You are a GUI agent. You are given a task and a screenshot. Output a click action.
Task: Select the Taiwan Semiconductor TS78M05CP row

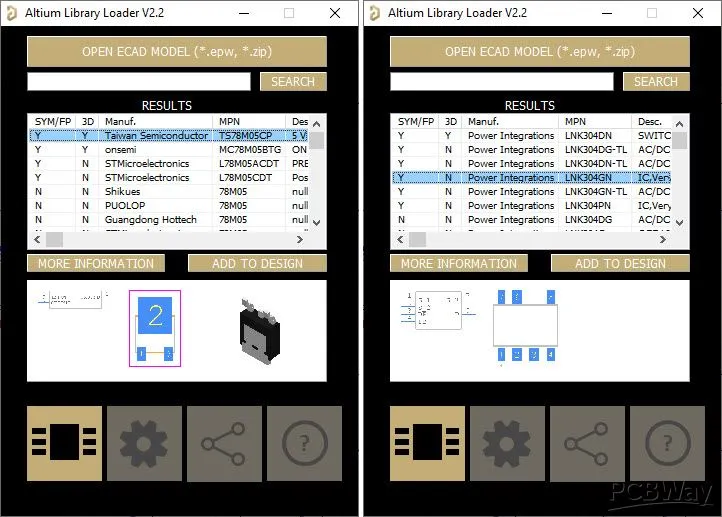[169, 135]
